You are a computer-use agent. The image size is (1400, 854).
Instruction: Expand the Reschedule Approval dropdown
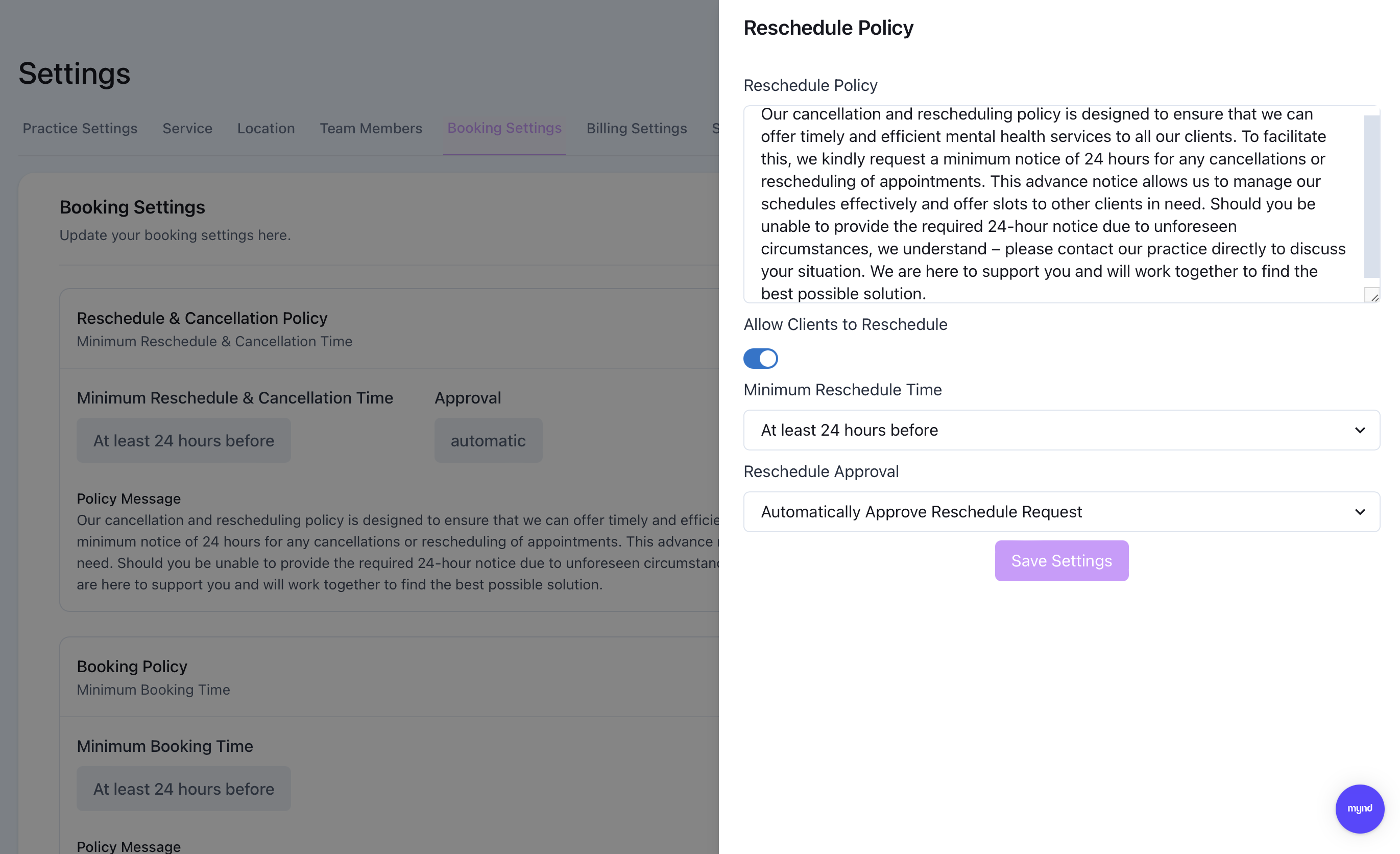(1060, 512)
